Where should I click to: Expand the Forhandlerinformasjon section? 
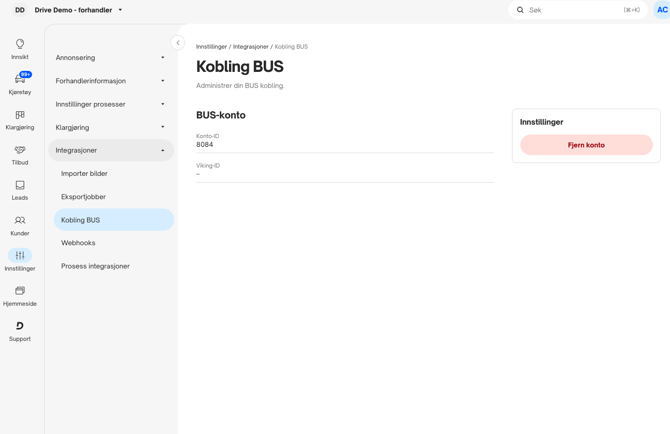click(x=111, y=81)
